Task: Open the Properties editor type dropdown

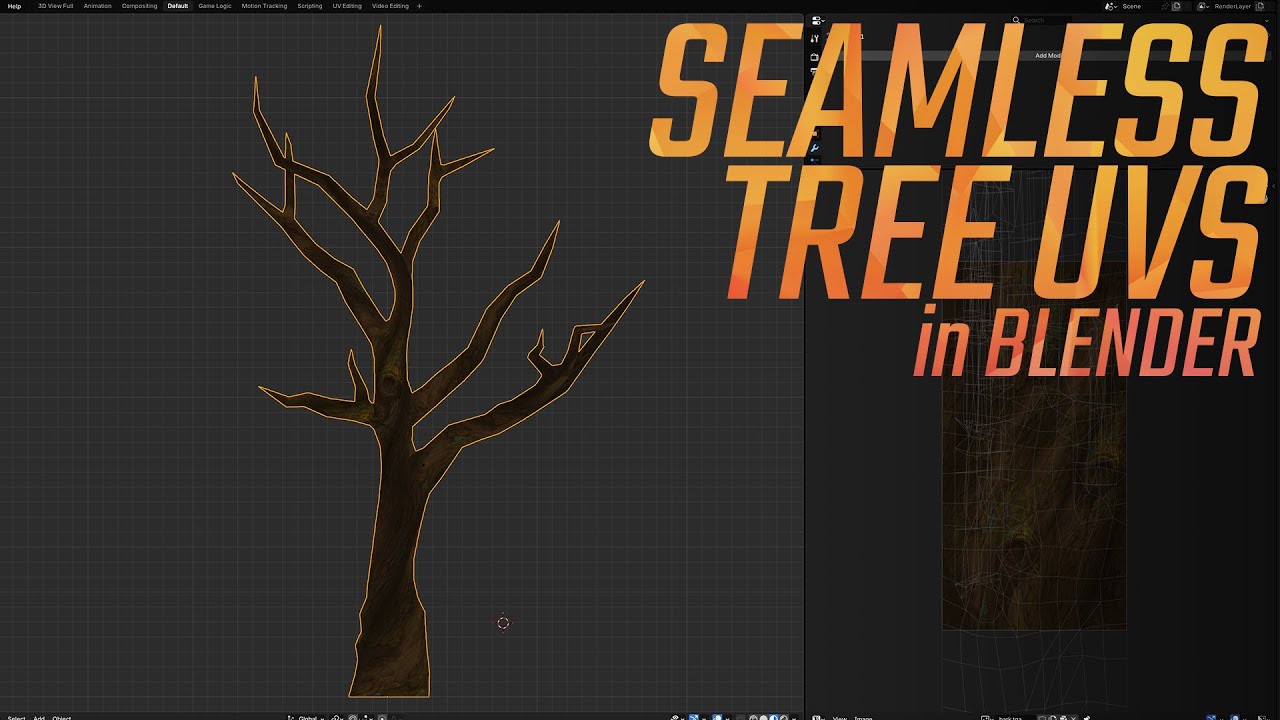Action: pyautogui.click(x=818, y=20)
